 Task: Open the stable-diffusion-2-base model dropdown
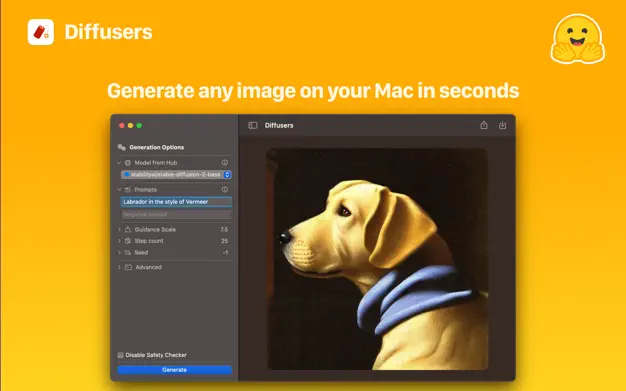point(176,175)
